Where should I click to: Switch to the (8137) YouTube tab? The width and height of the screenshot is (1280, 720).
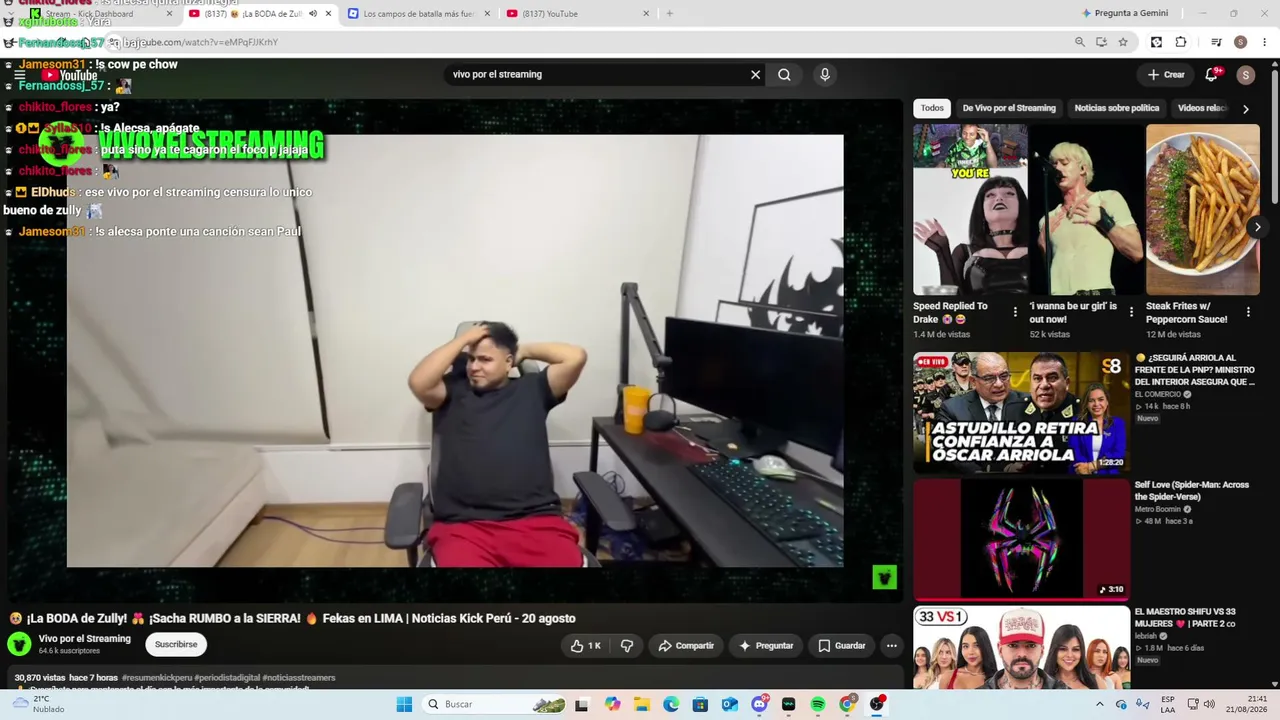pos(578,14)
